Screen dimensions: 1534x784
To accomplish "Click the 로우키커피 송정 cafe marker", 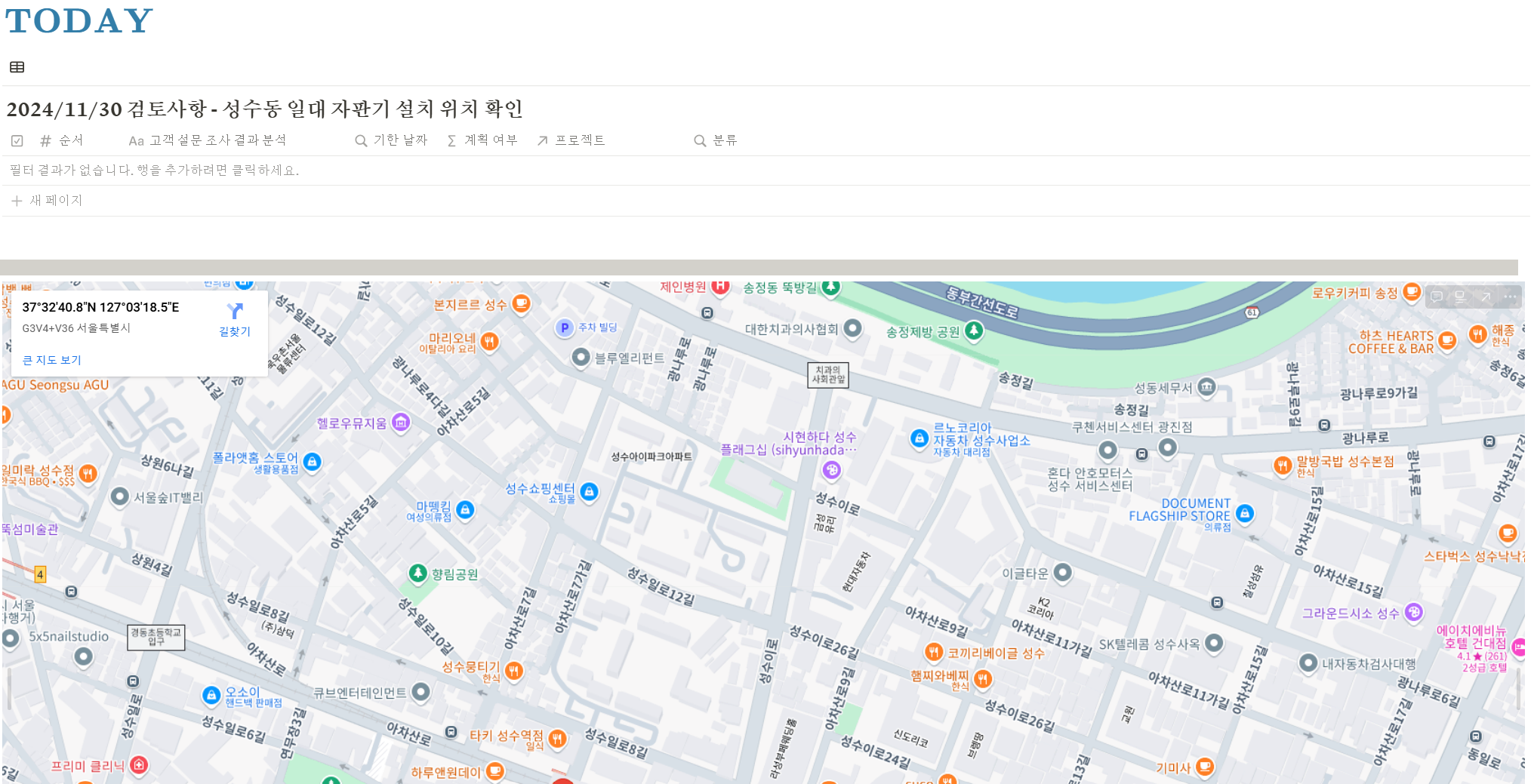I will [x=1412, y=292].
